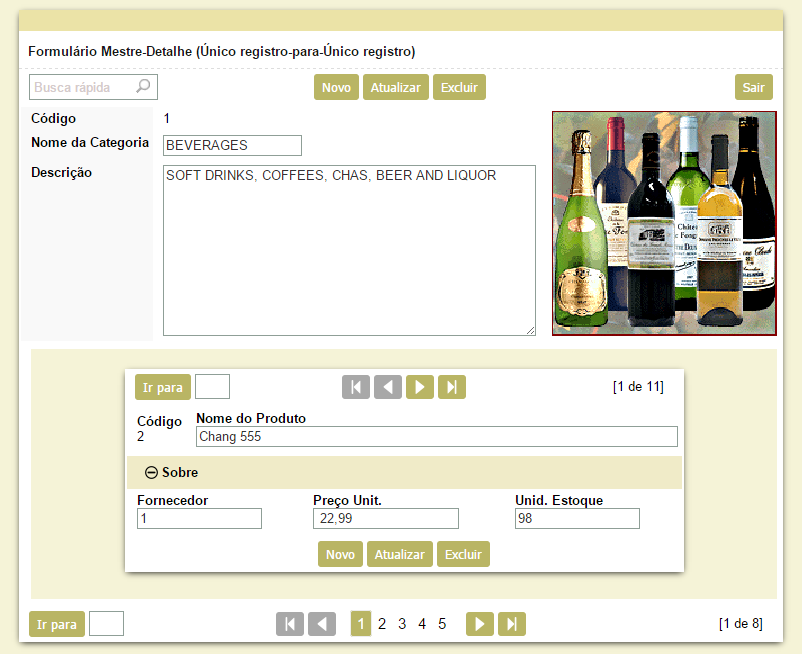Collapse the Sobre section
Image resolution: width=802 pixels, height=654 pixels.
[x=152, y=472]
